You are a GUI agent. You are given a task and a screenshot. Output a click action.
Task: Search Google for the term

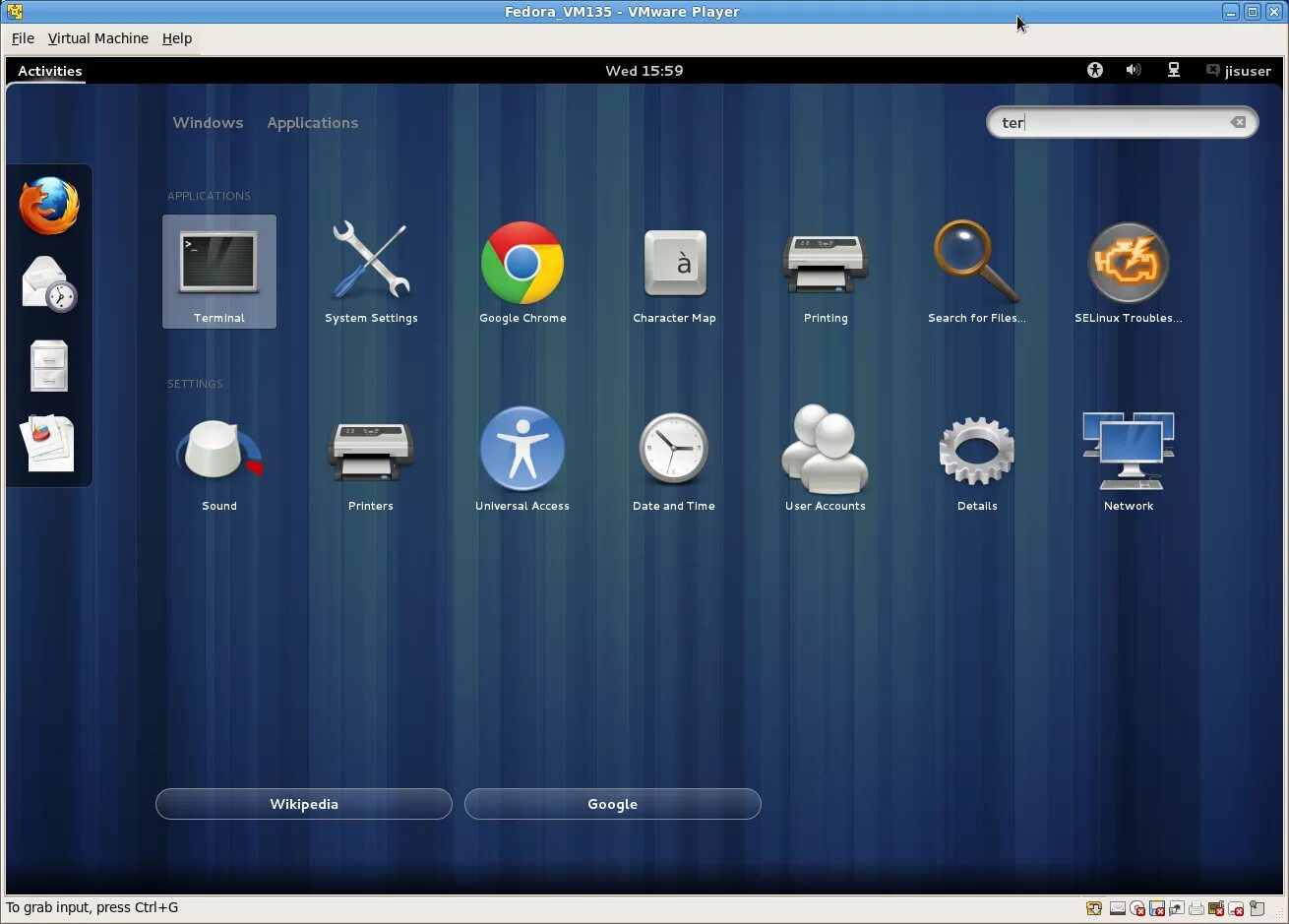[612, 804]
